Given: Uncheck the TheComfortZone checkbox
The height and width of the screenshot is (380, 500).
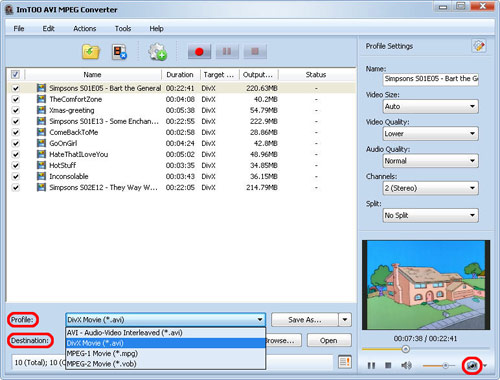Looking at the screenshot, I should pos(15,99).
